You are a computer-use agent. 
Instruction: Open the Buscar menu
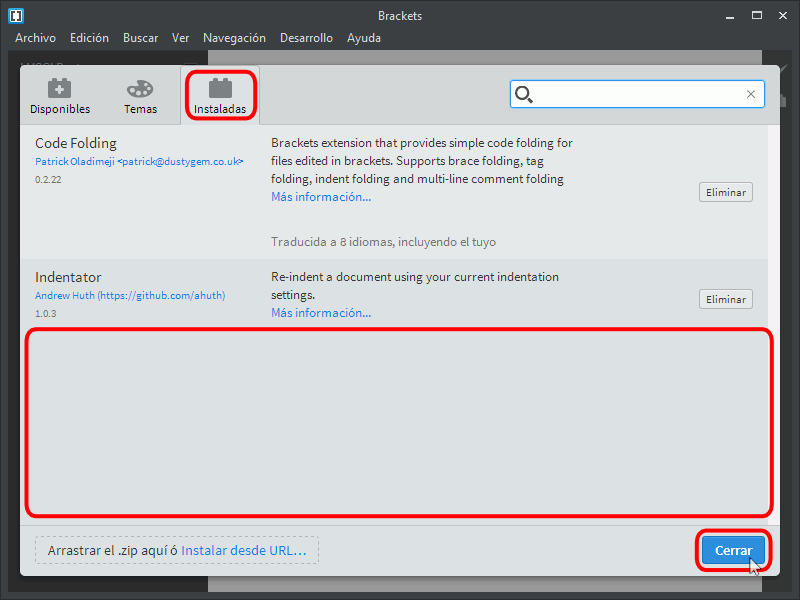(x=140, y=38)
